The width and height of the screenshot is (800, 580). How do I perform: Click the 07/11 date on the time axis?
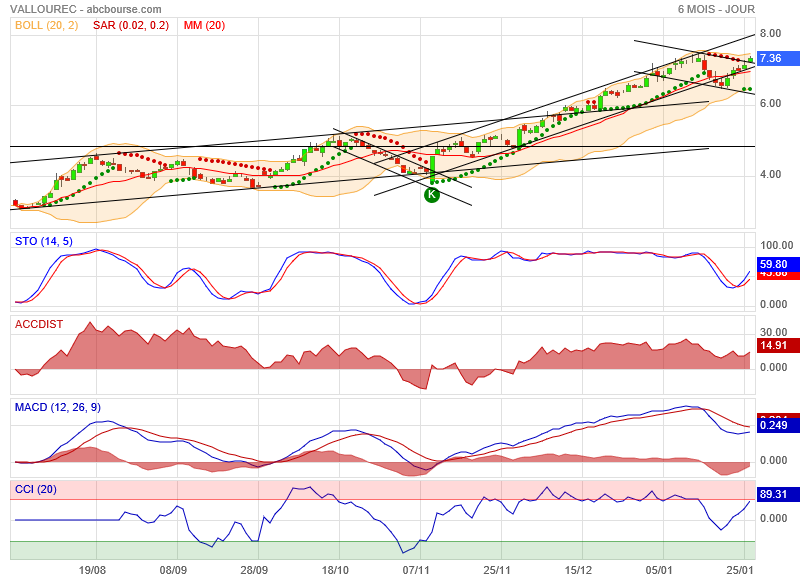tap(416, 570)
